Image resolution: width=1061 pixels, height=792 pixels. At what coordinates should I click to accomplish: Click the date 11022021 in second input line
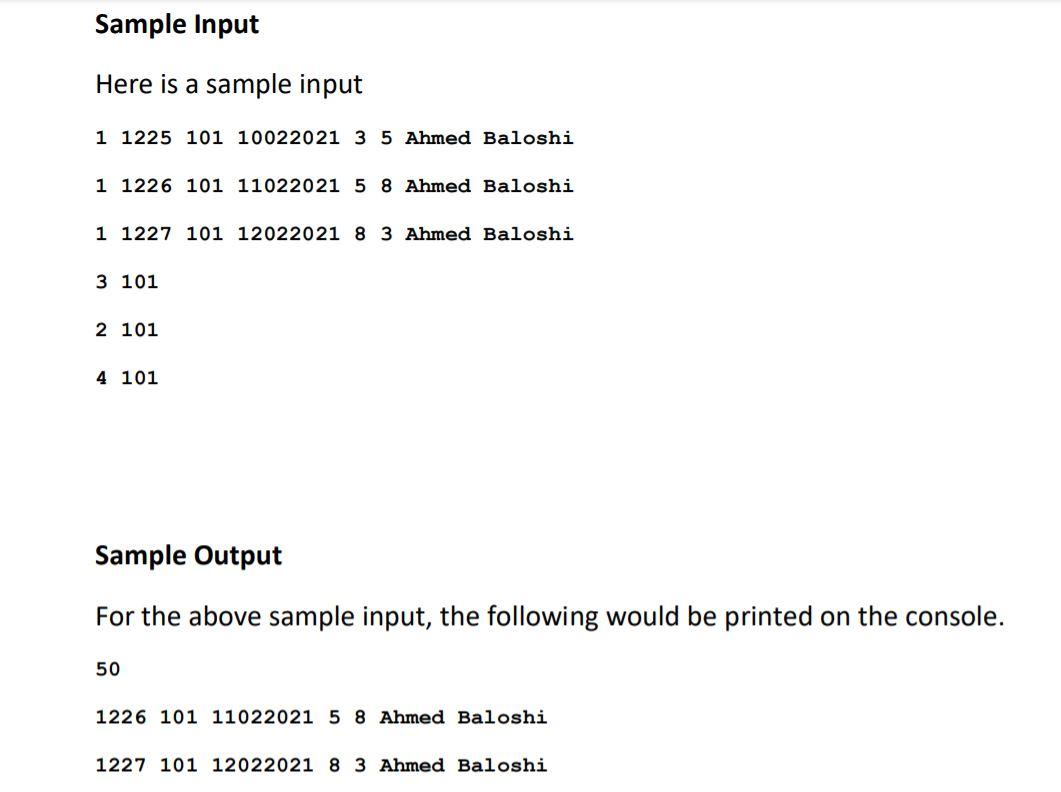click(288, 186)
